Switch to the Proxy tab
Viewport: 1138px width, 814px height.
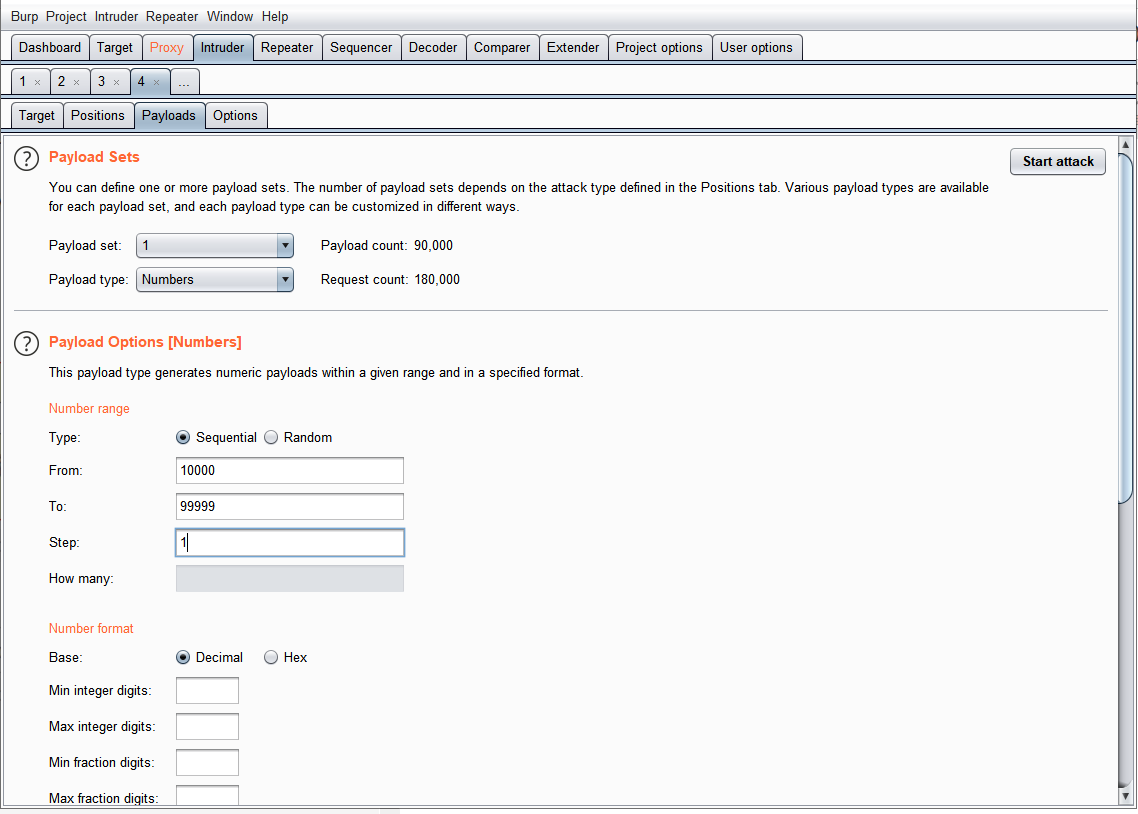tap(167, 48)
